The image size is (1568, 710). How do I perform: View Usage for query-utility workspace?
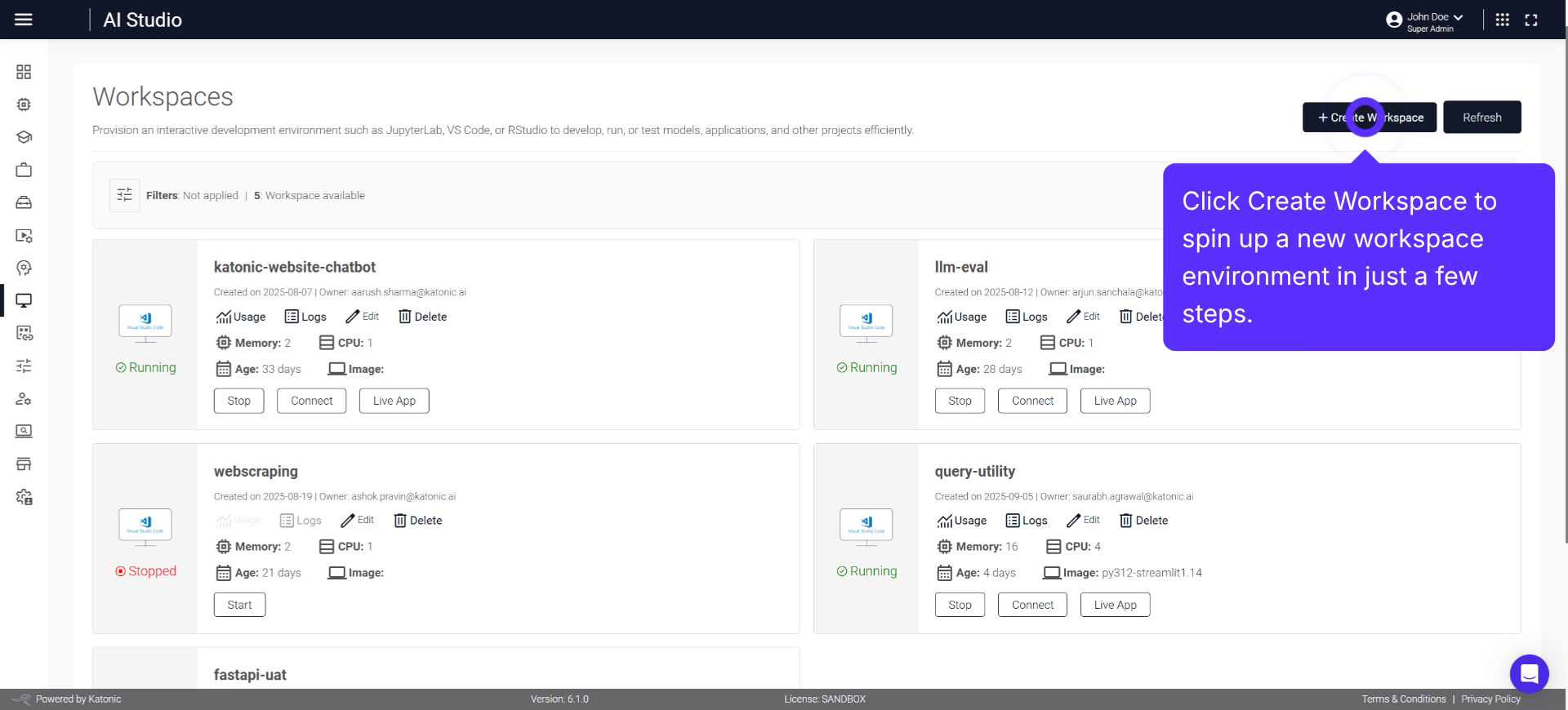[x=962, y=521]
